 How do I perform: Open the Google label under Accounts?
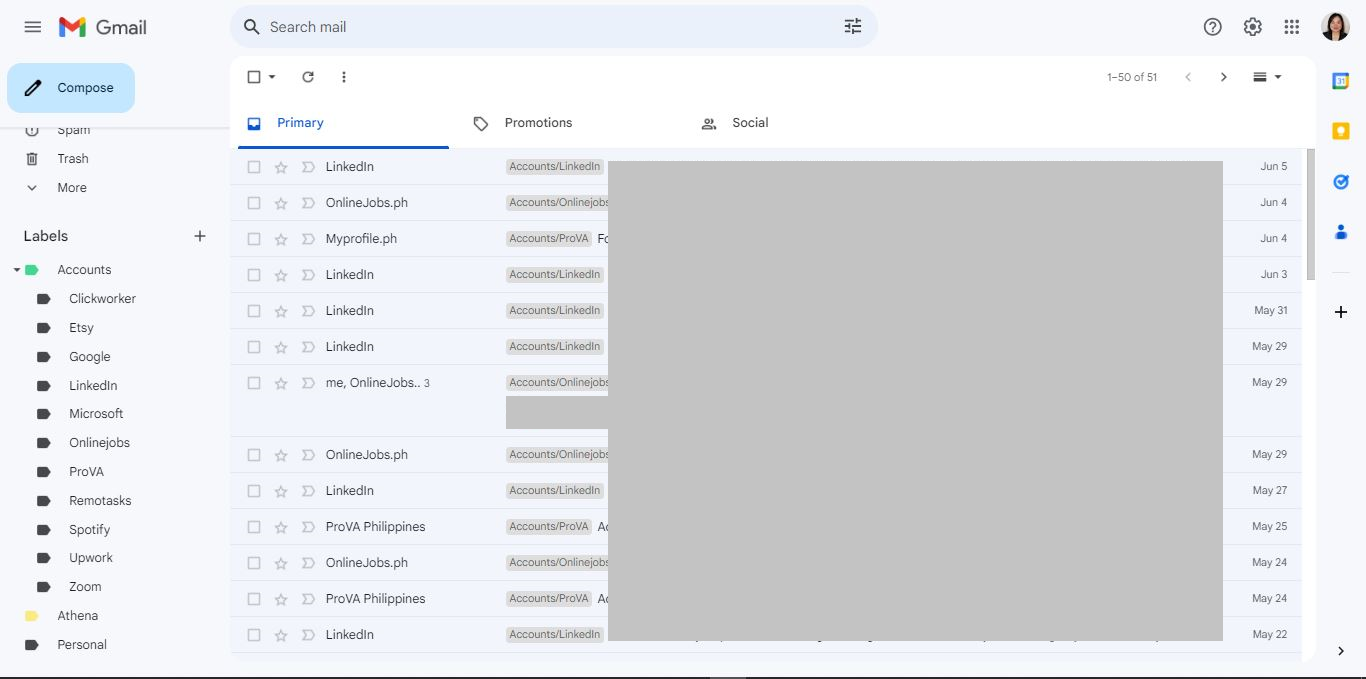89,357
